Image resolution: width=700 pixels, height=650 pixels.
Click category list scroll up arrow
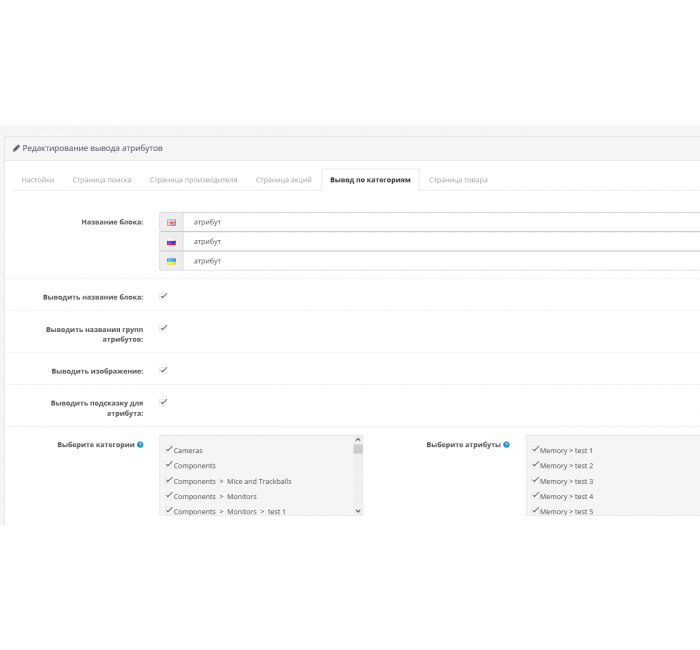[358, 440]
